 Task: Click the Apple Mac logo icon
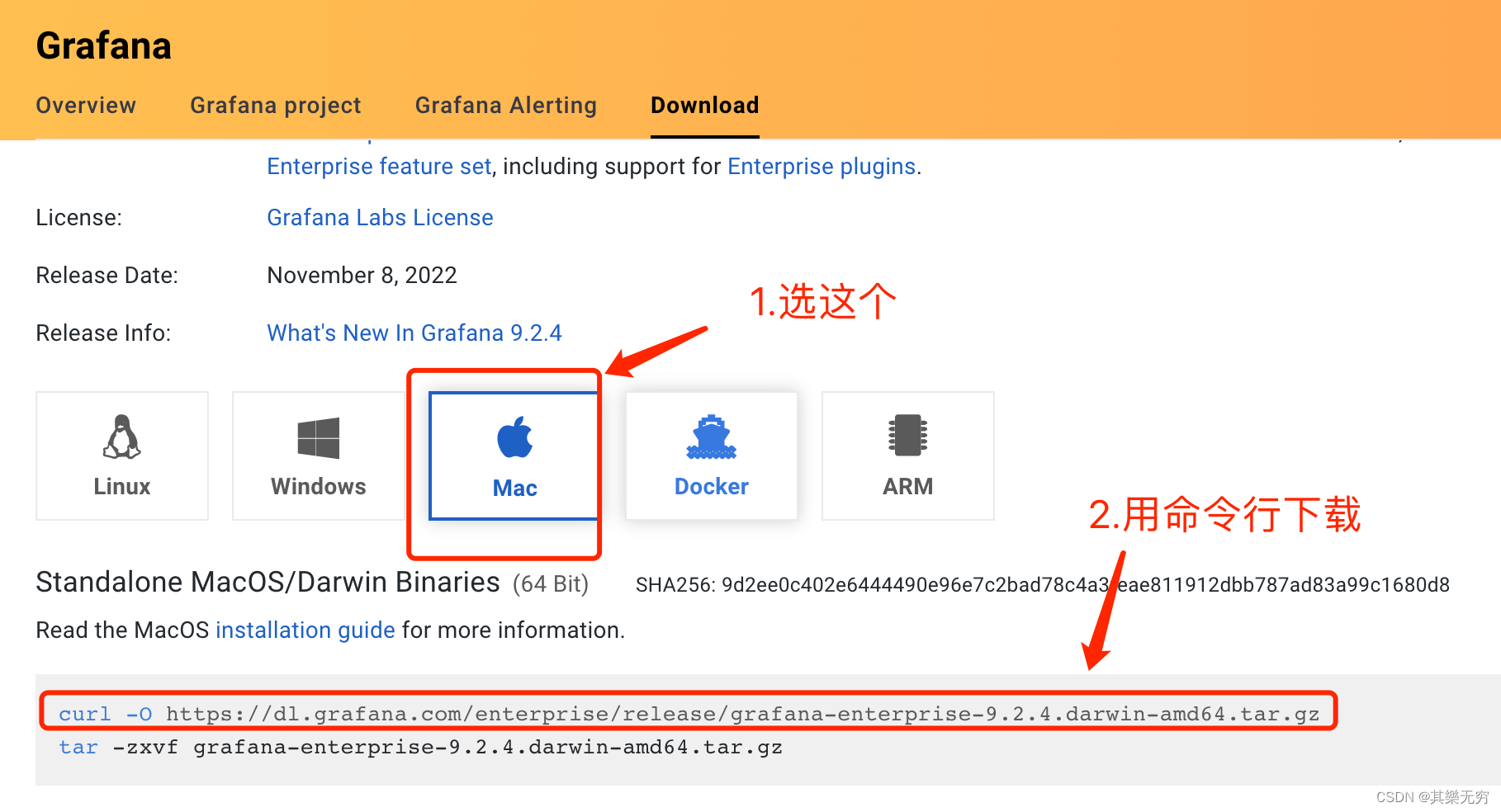pyautogui.click(x=515, y=437)
